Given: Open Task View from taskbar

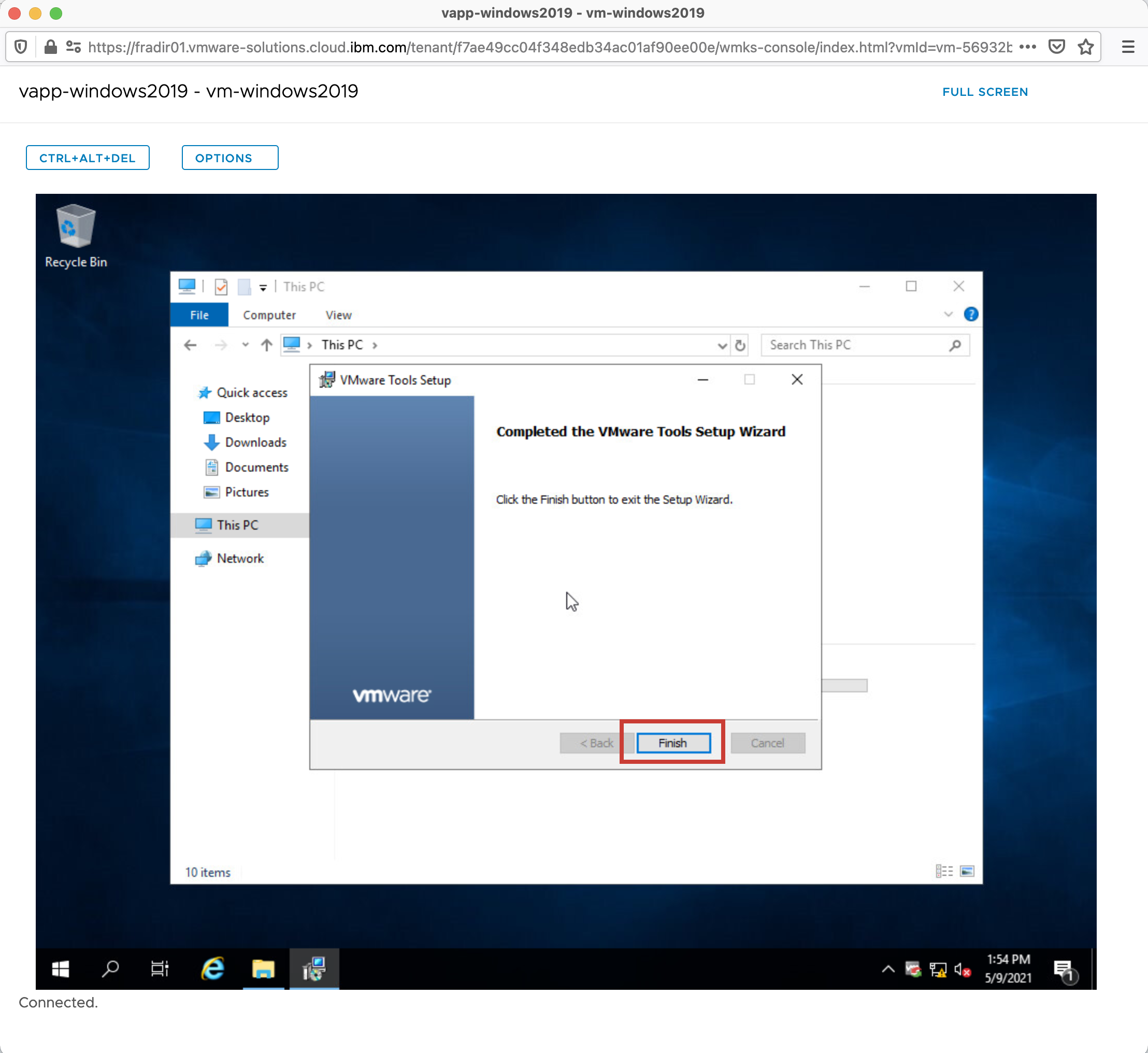Looking at the screenshot, I should [x=160, y=969].
